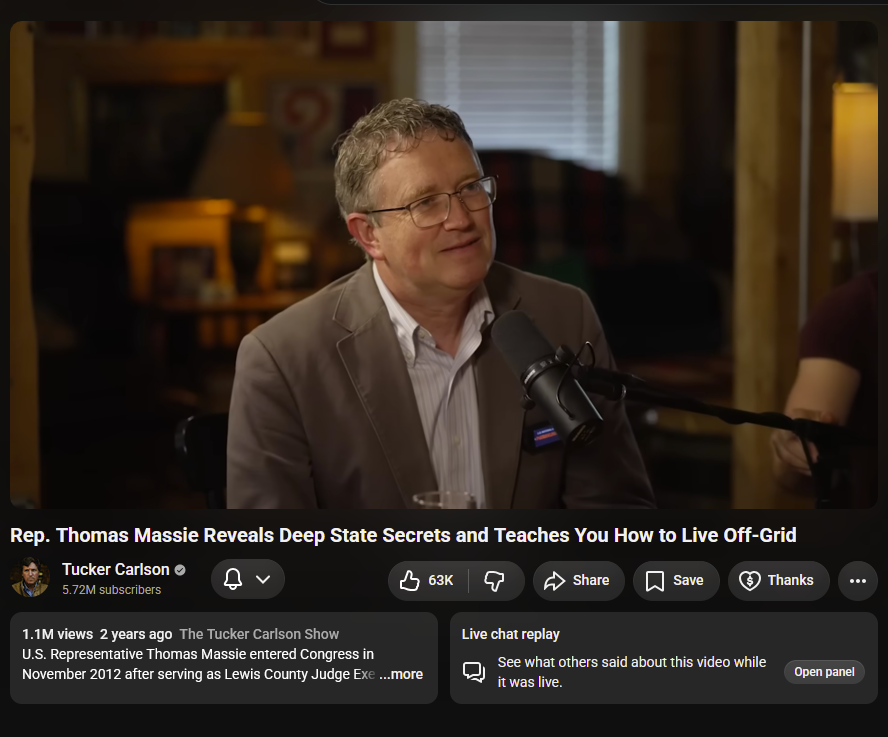Click the live chat speech bubble icon
This screenshot has width=888, height=737.
(x=473, y=672)
